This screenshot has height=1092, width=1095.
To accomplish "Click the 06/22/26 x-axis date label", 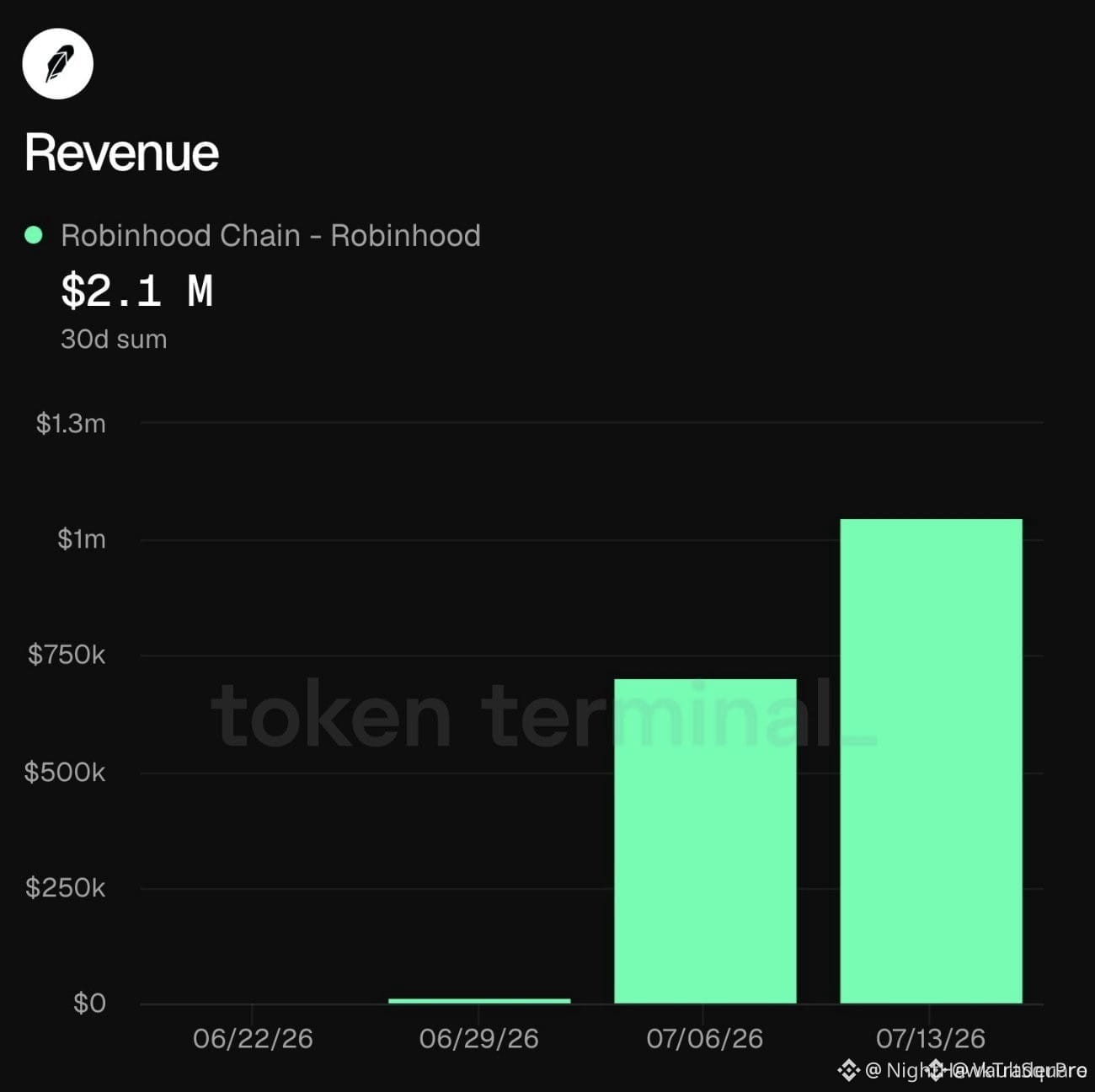I will tap(253, 1038).
